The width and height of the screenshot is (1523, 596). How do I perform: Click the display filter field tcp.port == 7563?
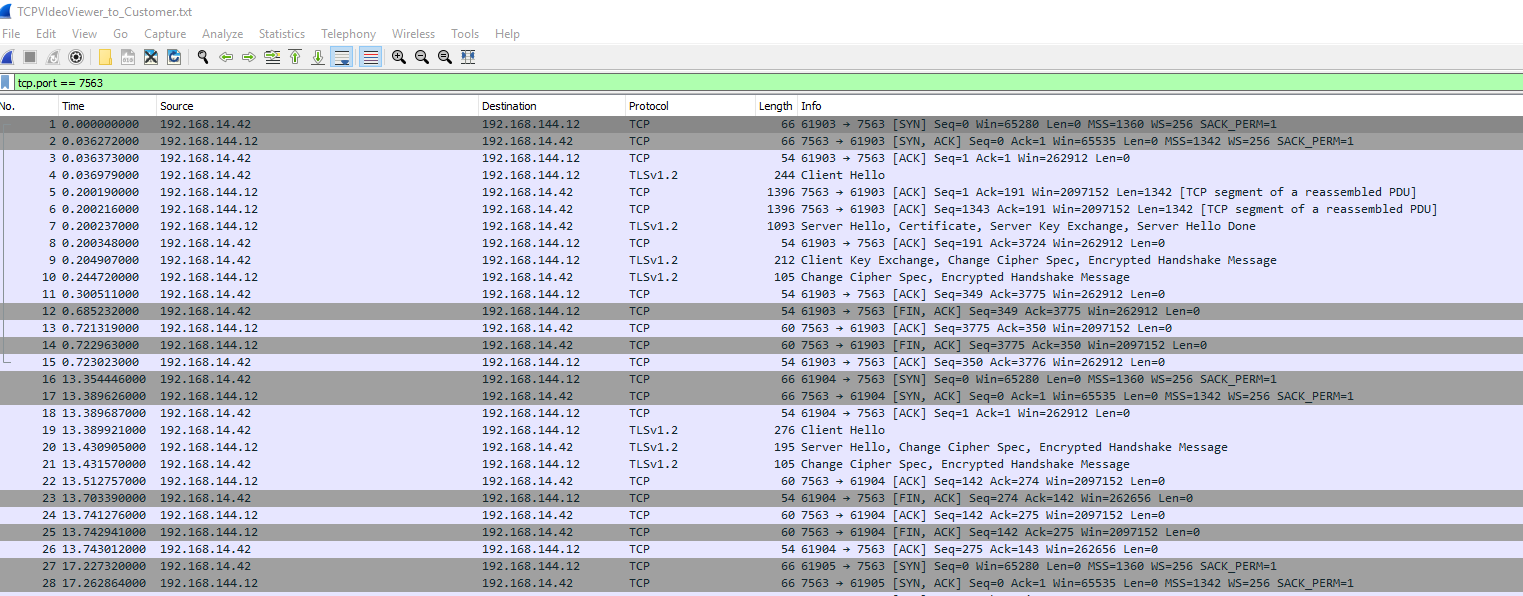[x=768, y=83]
